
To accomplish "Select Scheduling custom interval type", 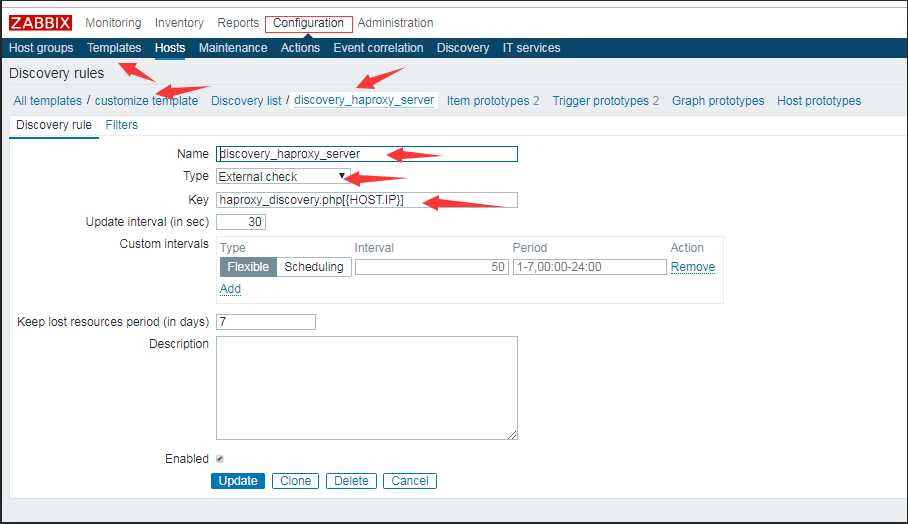I will [x=314, y=267].
